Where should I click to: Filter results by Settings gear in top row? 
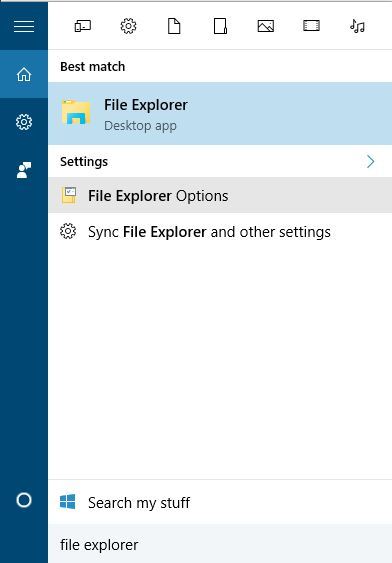[x=128, y=26]
